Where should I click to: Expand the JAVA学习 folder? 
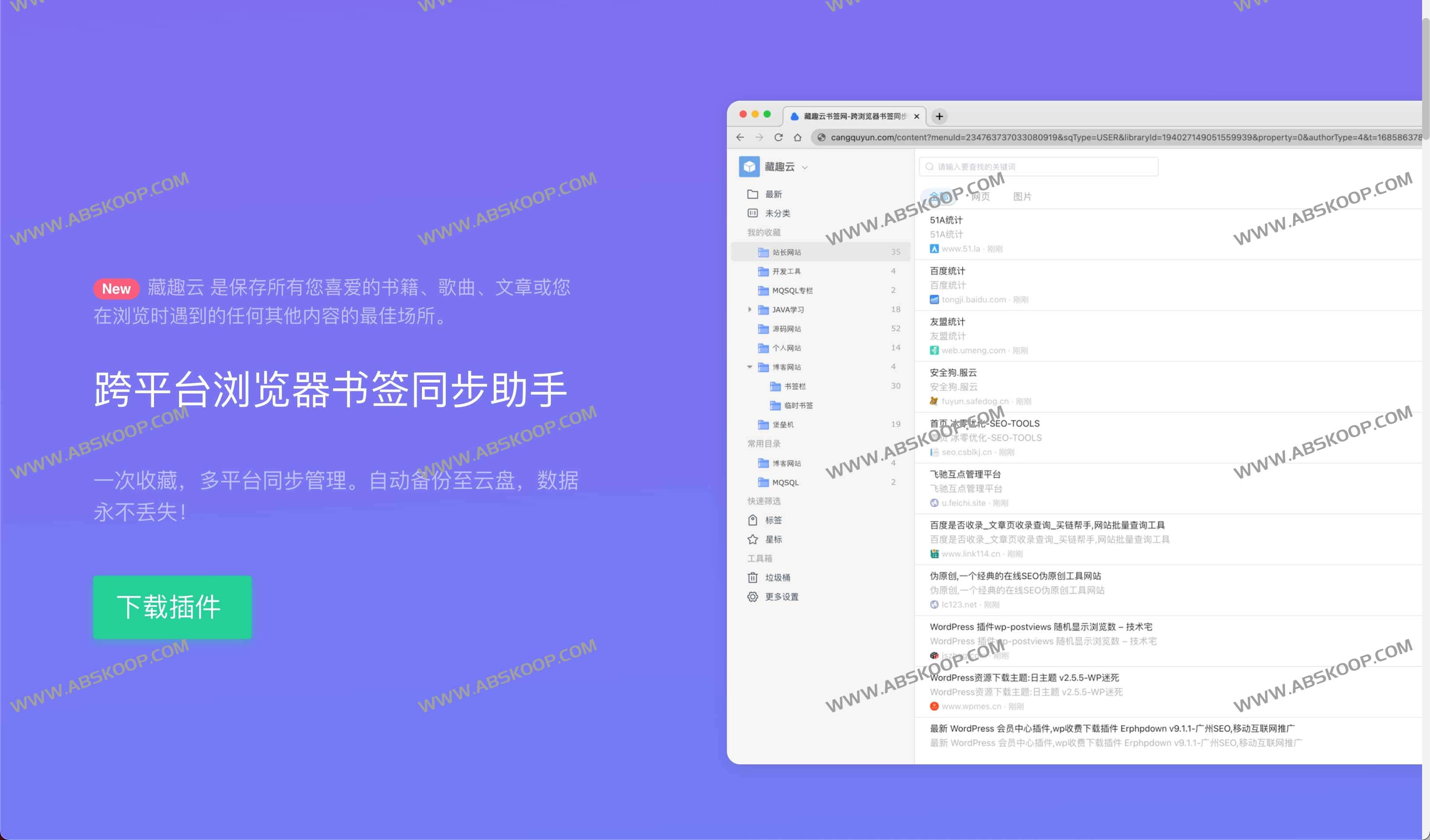pos(750,309)
